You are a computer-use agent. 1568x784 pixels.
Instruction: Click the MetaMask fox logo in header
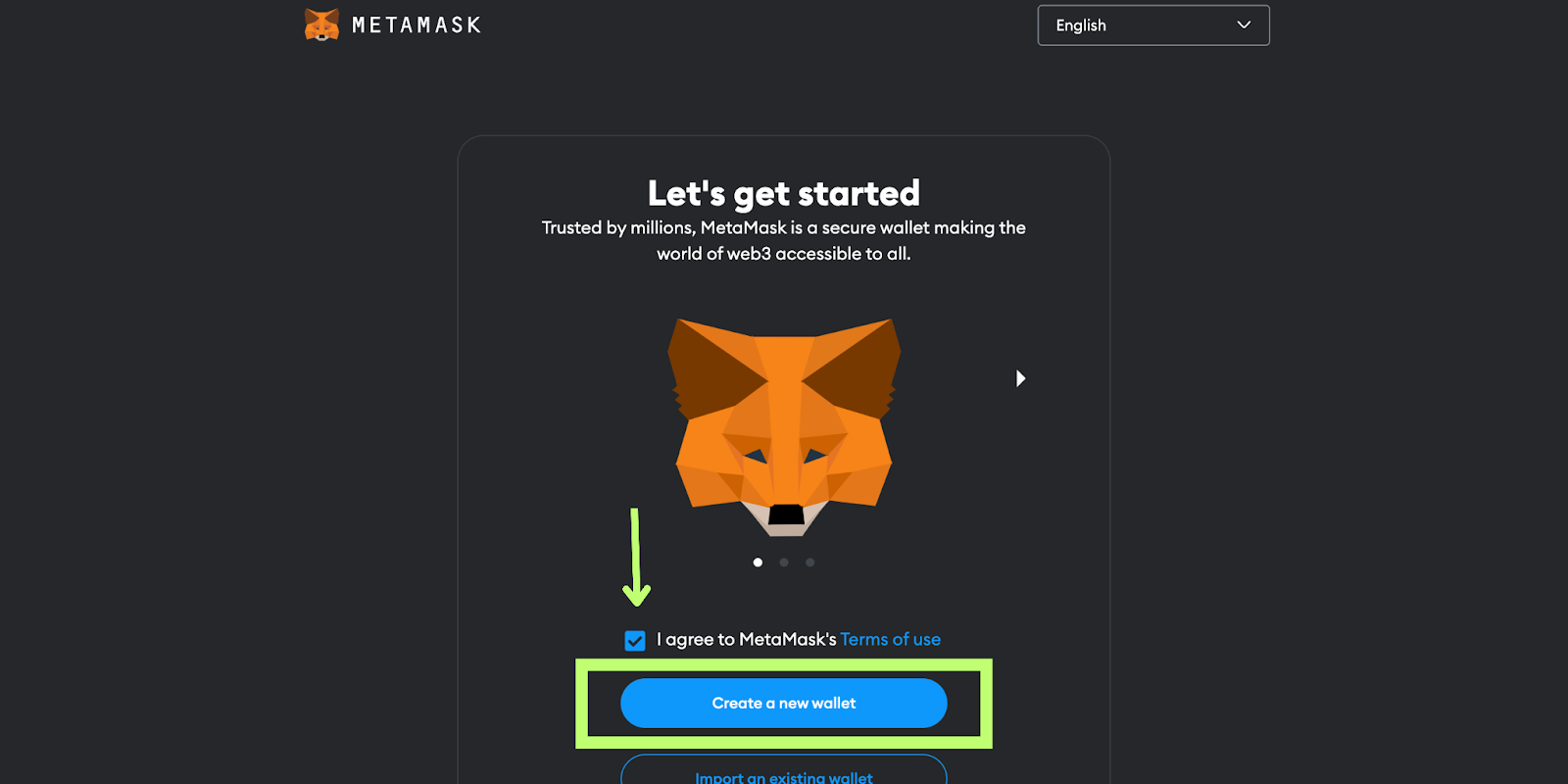tap(321, 24)
